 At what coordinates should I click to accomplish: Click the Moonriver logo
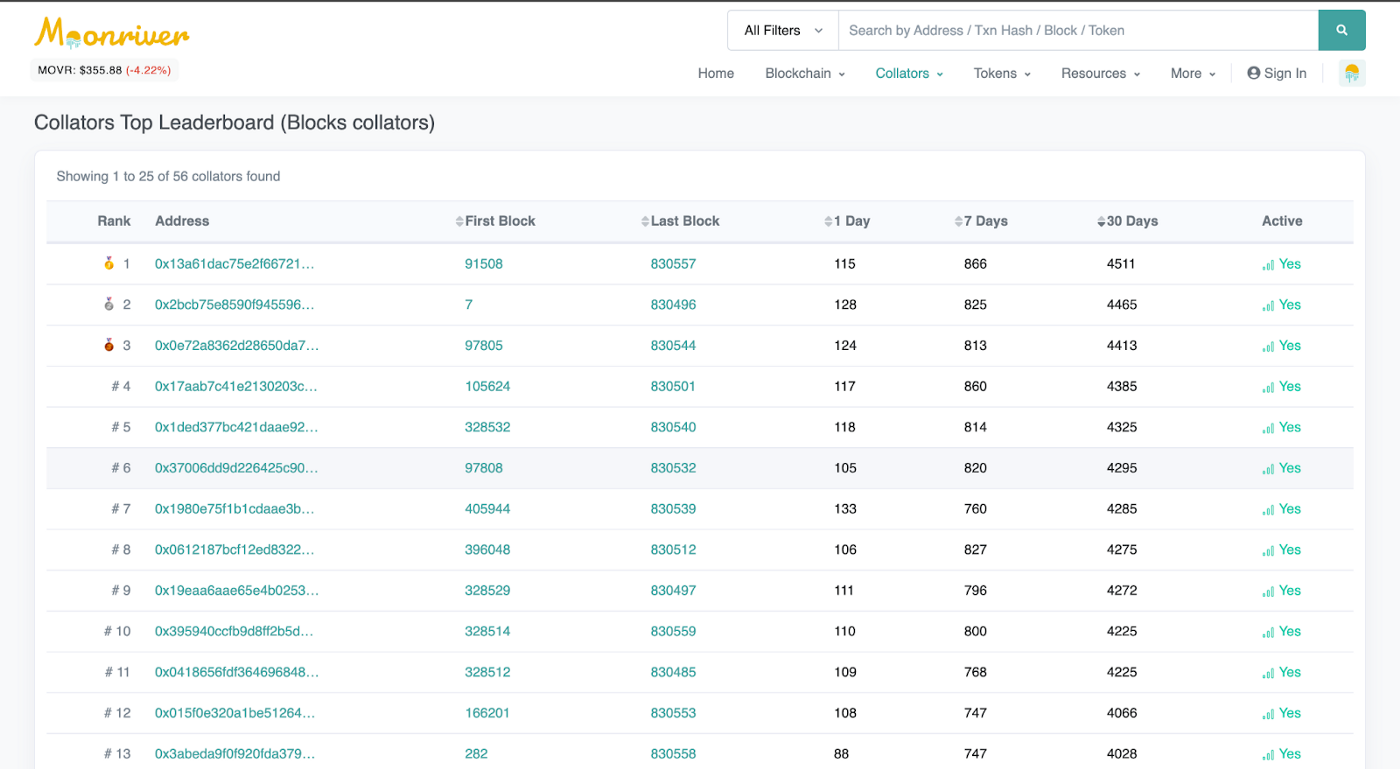[111, 33]
